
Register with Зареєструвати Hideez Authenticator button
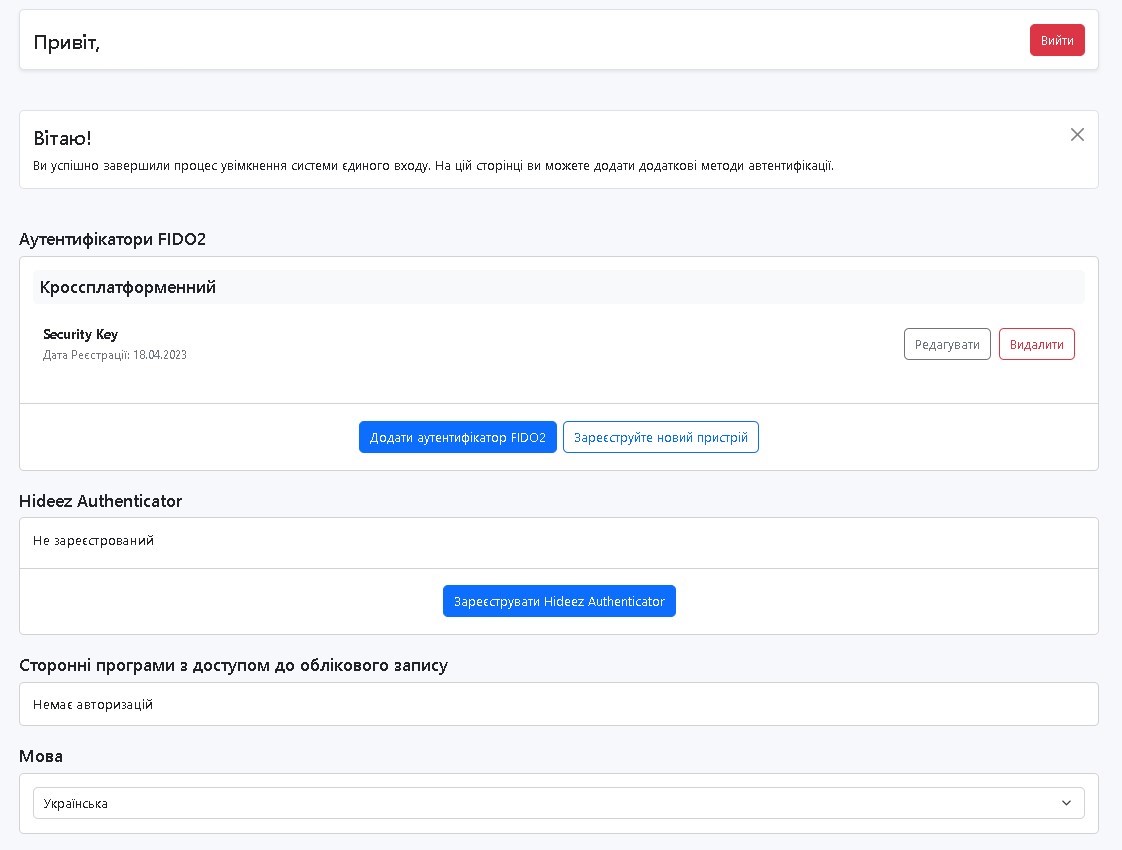coord(559,601)
